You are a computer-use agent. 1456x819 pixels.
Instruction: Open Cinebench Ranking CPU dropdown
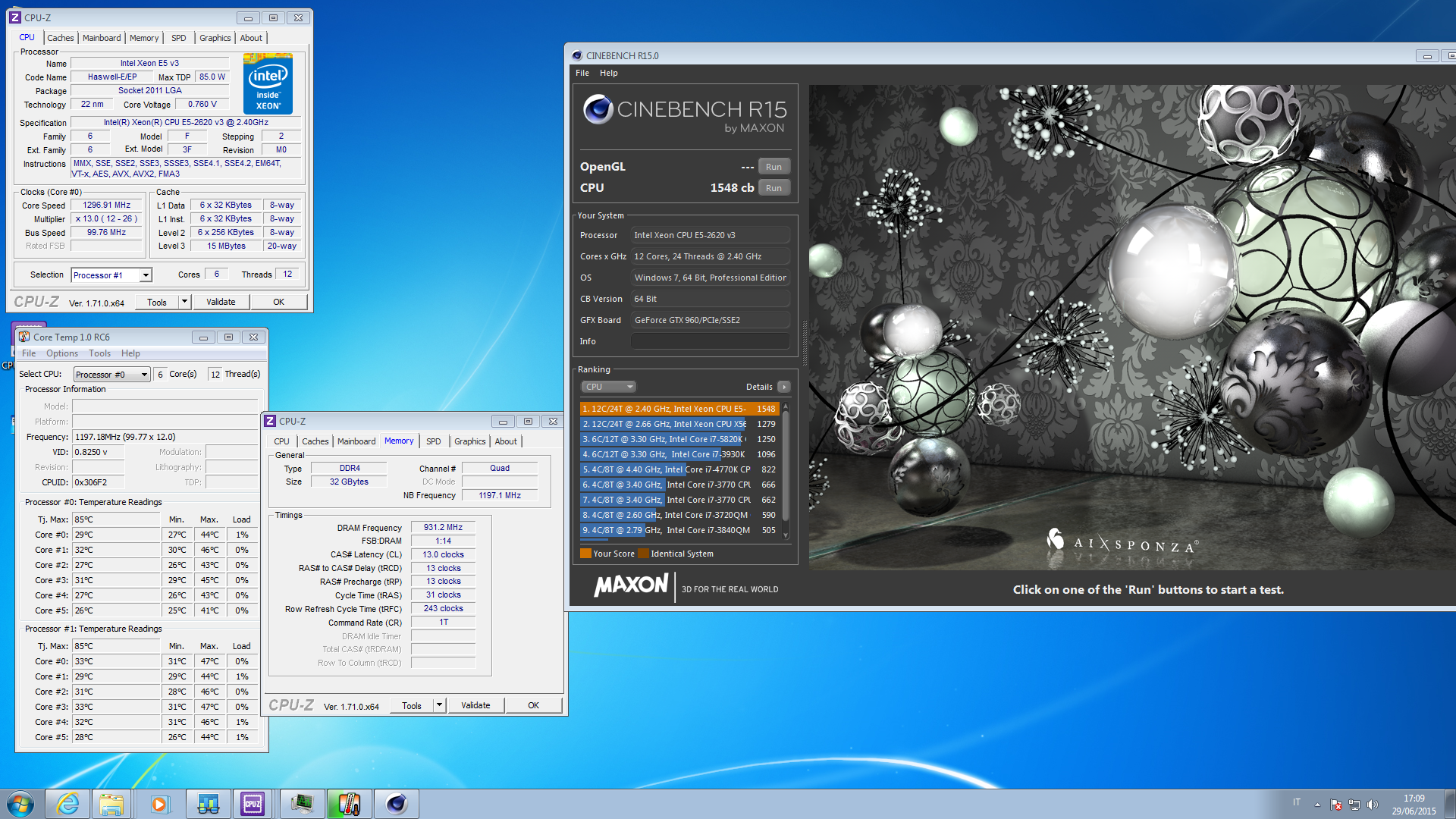(608, 387)
